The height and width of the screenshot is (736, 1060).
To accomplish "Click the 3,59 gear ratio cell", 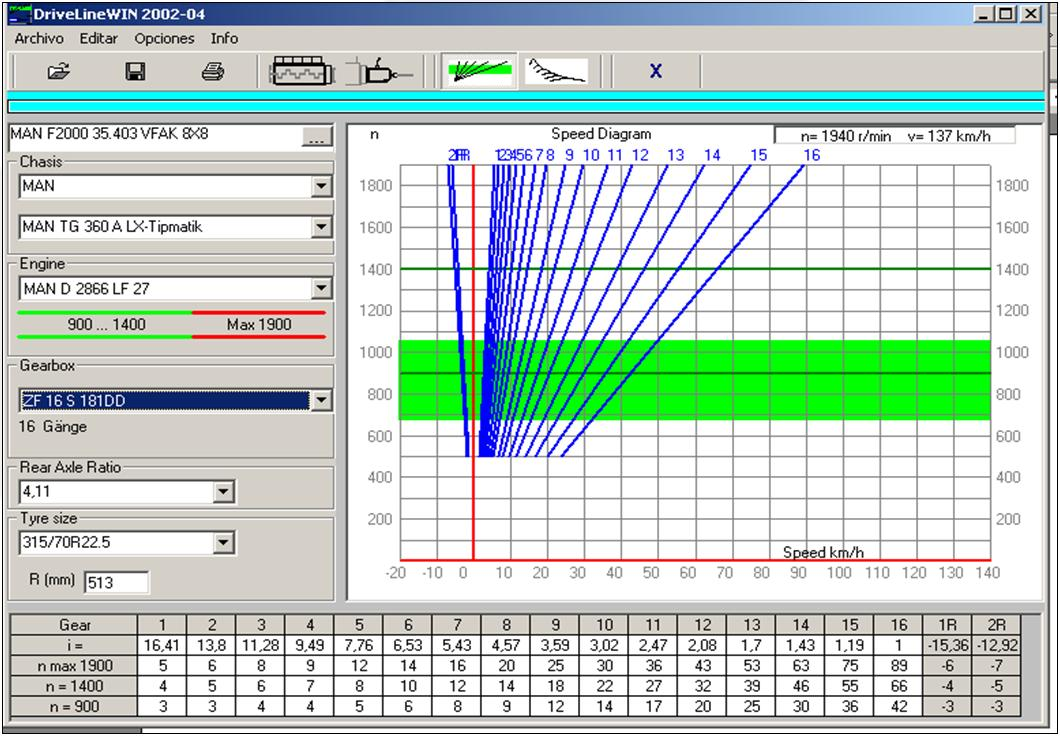I will 556,645.
